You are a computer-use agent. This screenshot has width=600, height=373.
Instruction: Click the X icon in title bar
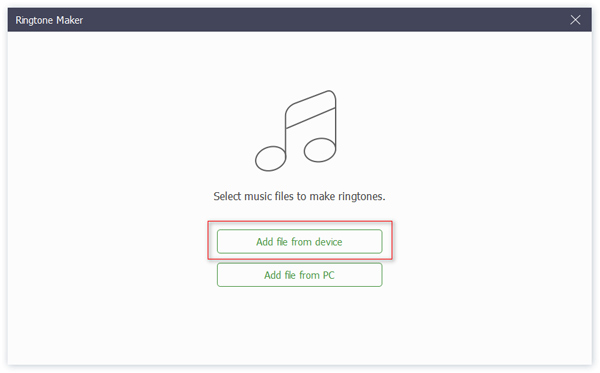coord(575,20)
